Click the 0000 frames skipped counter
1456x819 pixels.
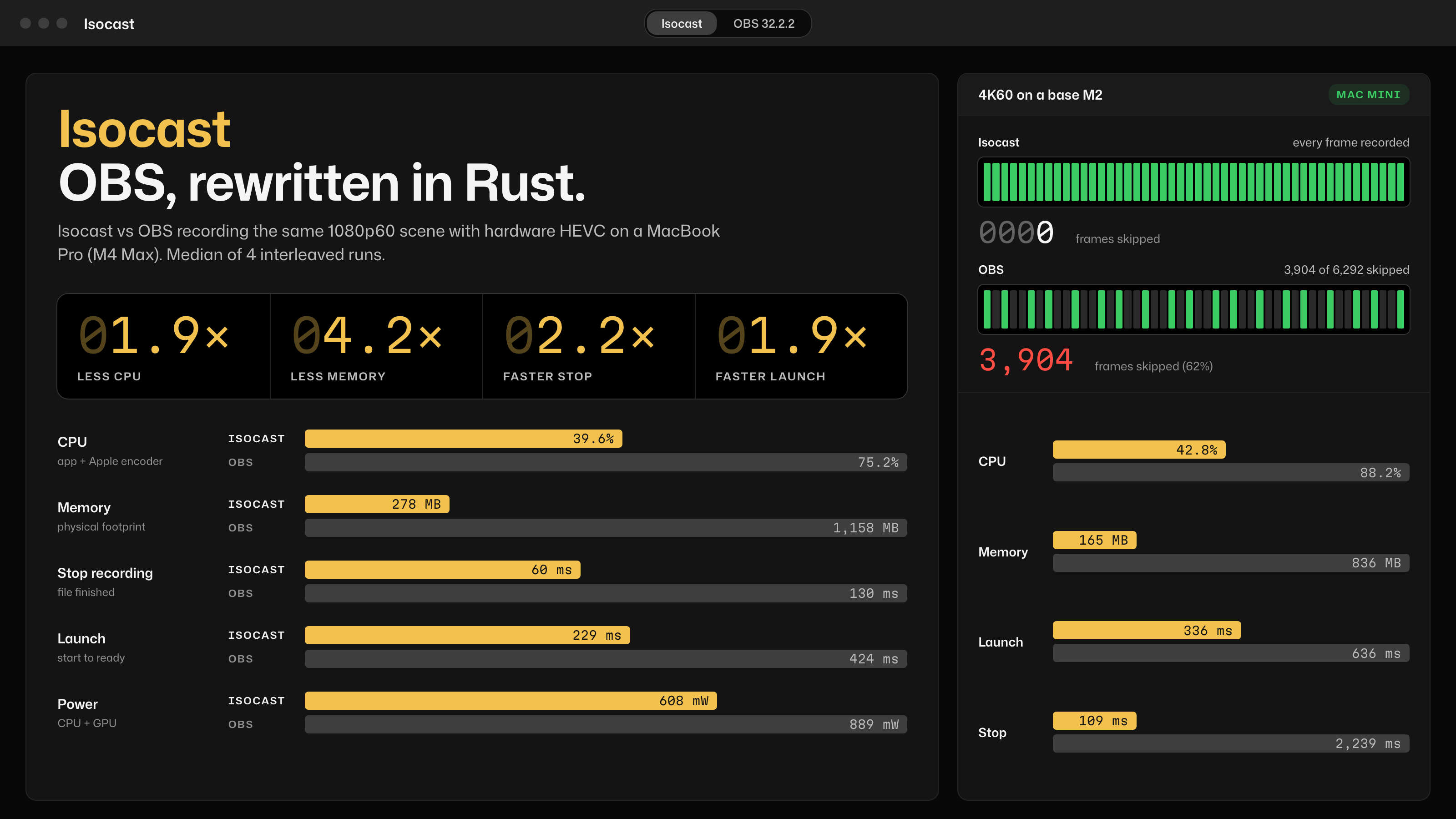click(x=1016, y=233)
